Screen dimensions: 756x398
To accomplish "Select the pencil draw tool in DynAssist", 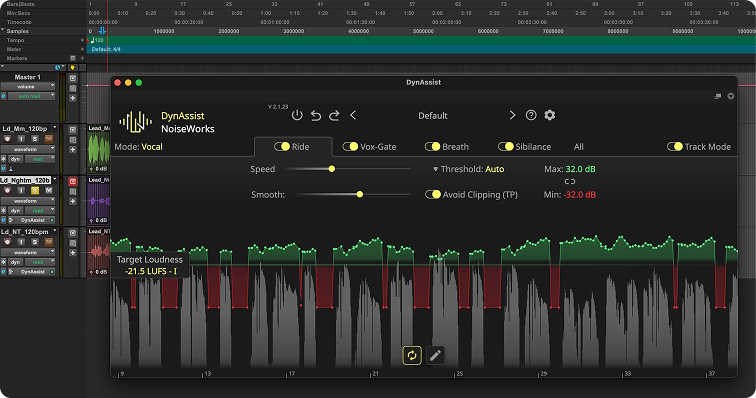I will click(x=435, y=356).
